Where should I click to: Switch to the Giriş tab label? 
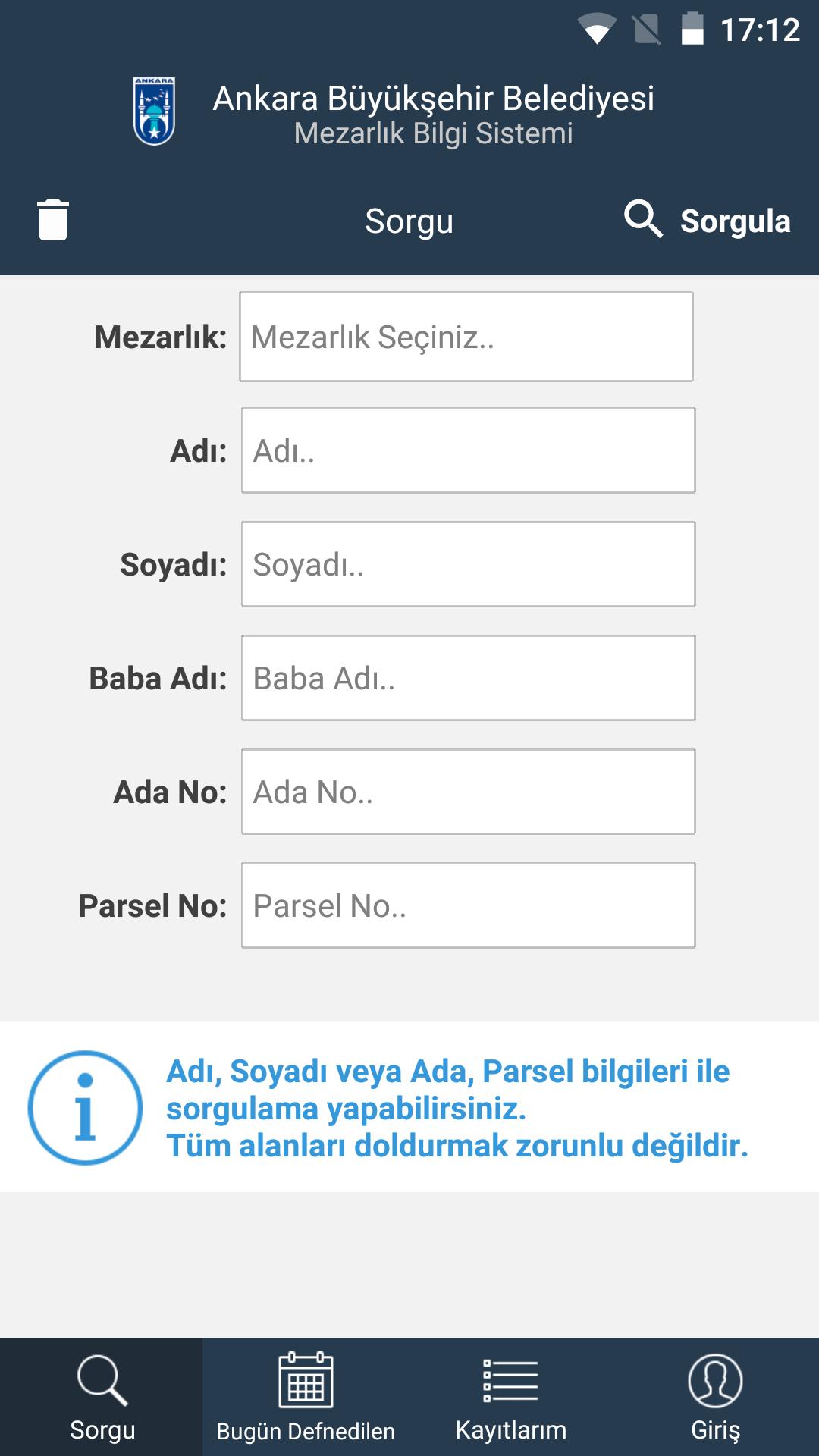click(715, 1430)
